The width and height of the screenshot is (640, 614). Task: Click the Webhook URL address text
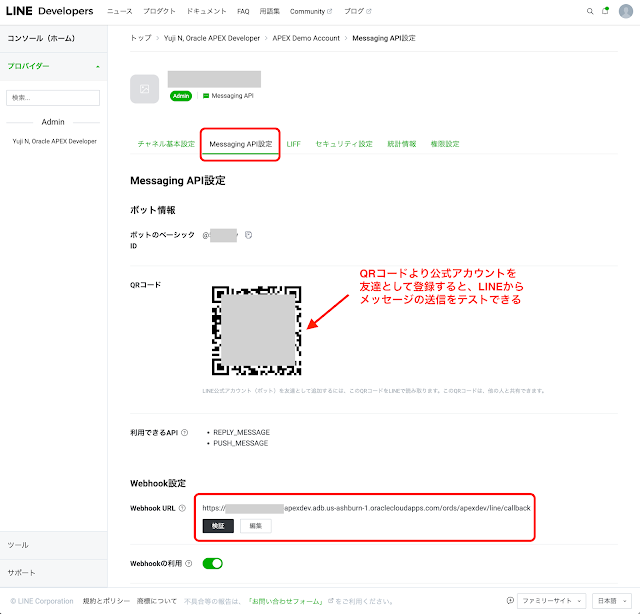[366, 508]
